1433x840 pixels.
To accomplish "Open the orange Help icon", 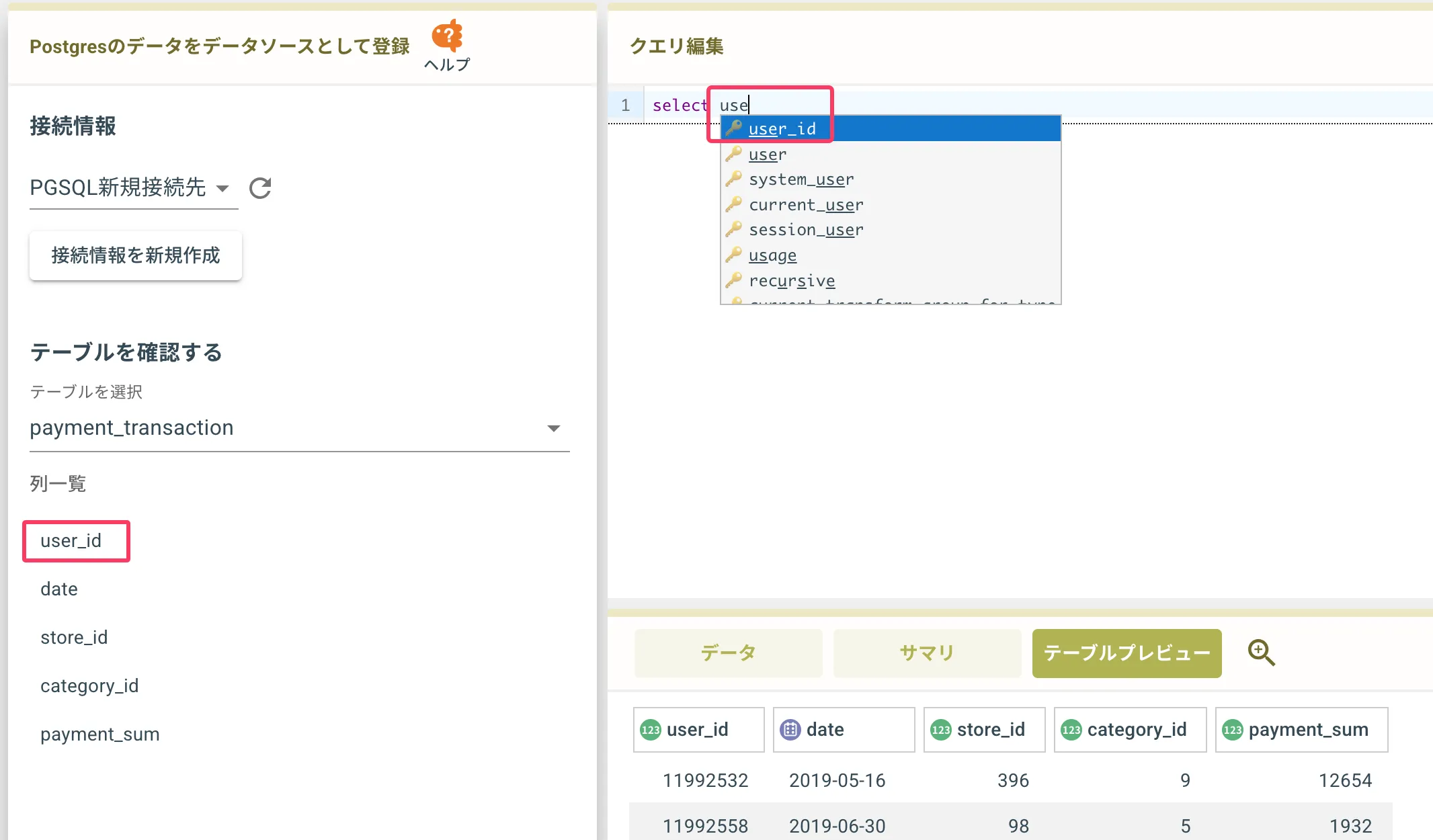I will pyautogui.click(x=447, y=36).
